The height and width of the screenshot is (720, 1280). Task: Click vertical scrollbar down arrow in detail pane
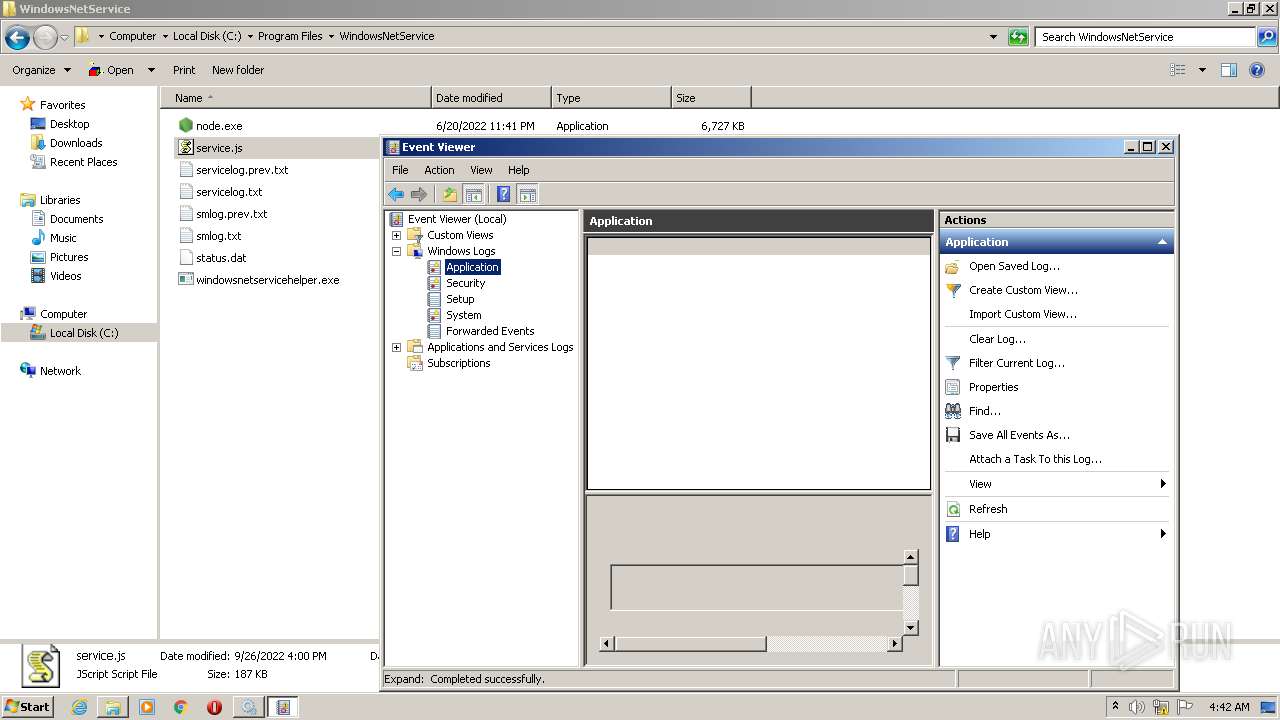(x=910, y=628)
